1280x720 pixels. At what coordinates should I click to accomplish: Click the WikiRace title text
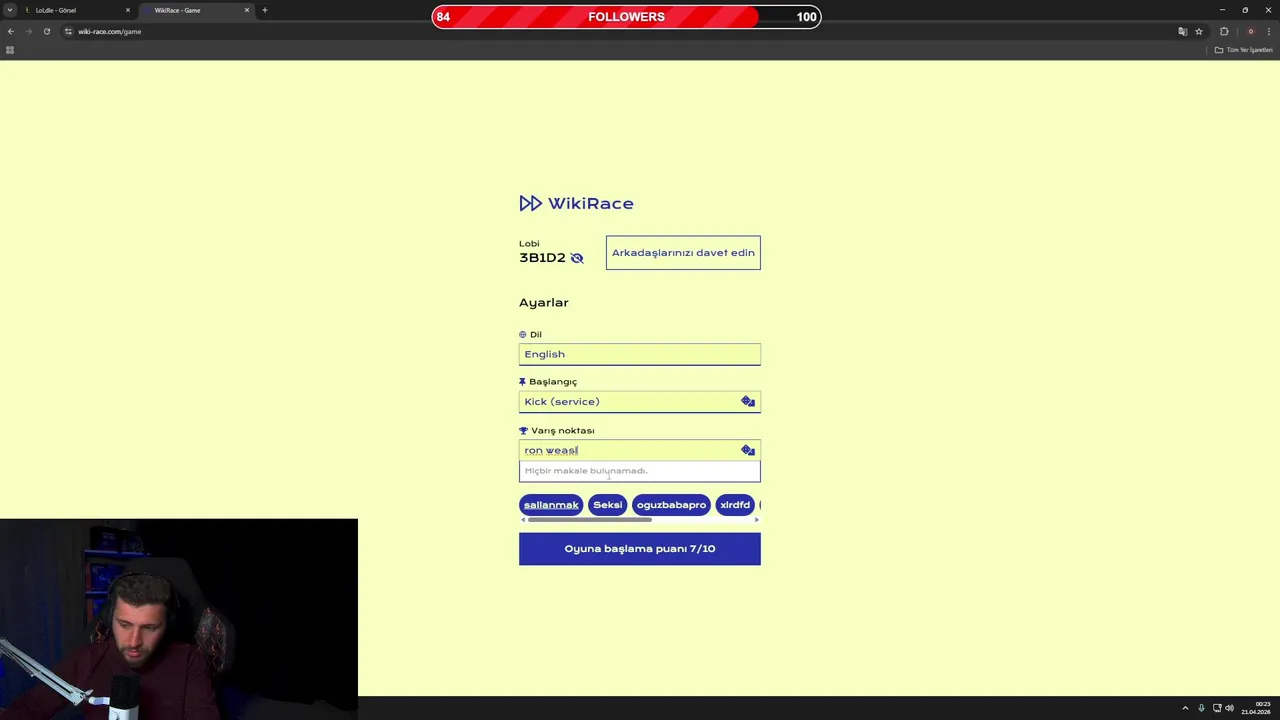point(590,203)
